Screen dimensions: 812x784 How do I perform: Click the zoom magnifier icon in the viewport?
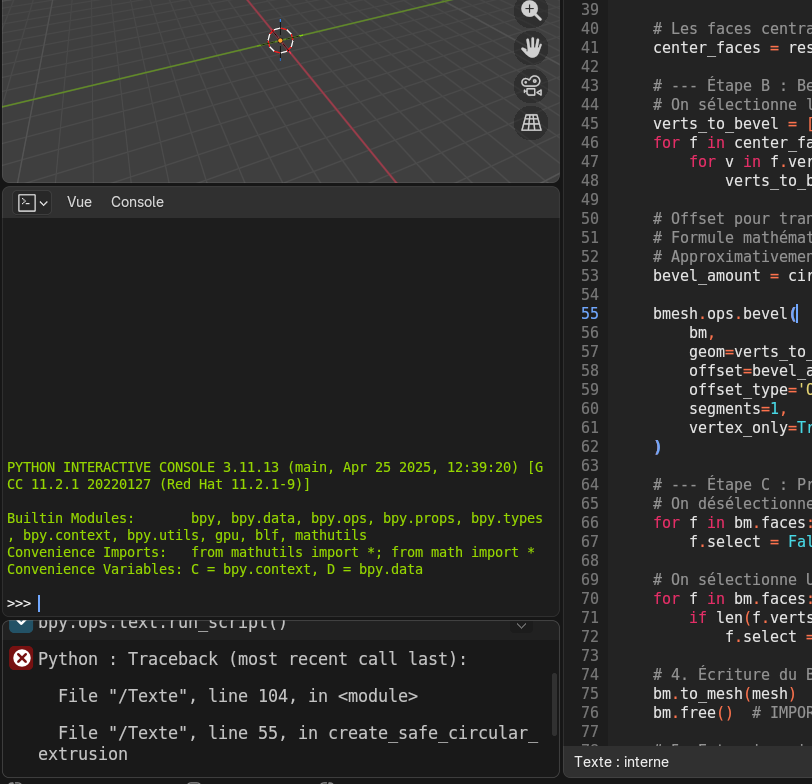[x=531, y=11]
